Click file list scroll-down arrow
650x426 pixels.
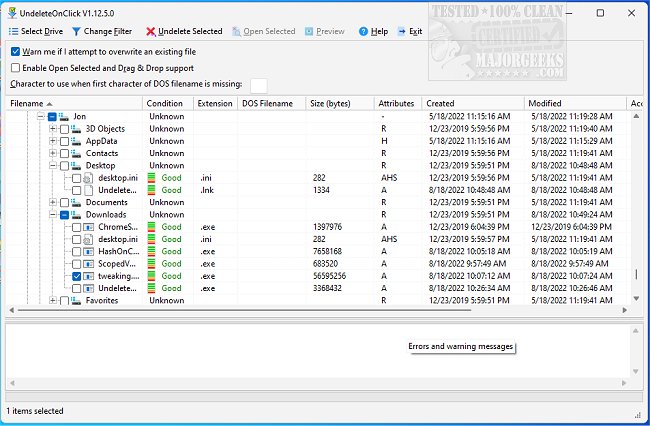pos(636,298)
